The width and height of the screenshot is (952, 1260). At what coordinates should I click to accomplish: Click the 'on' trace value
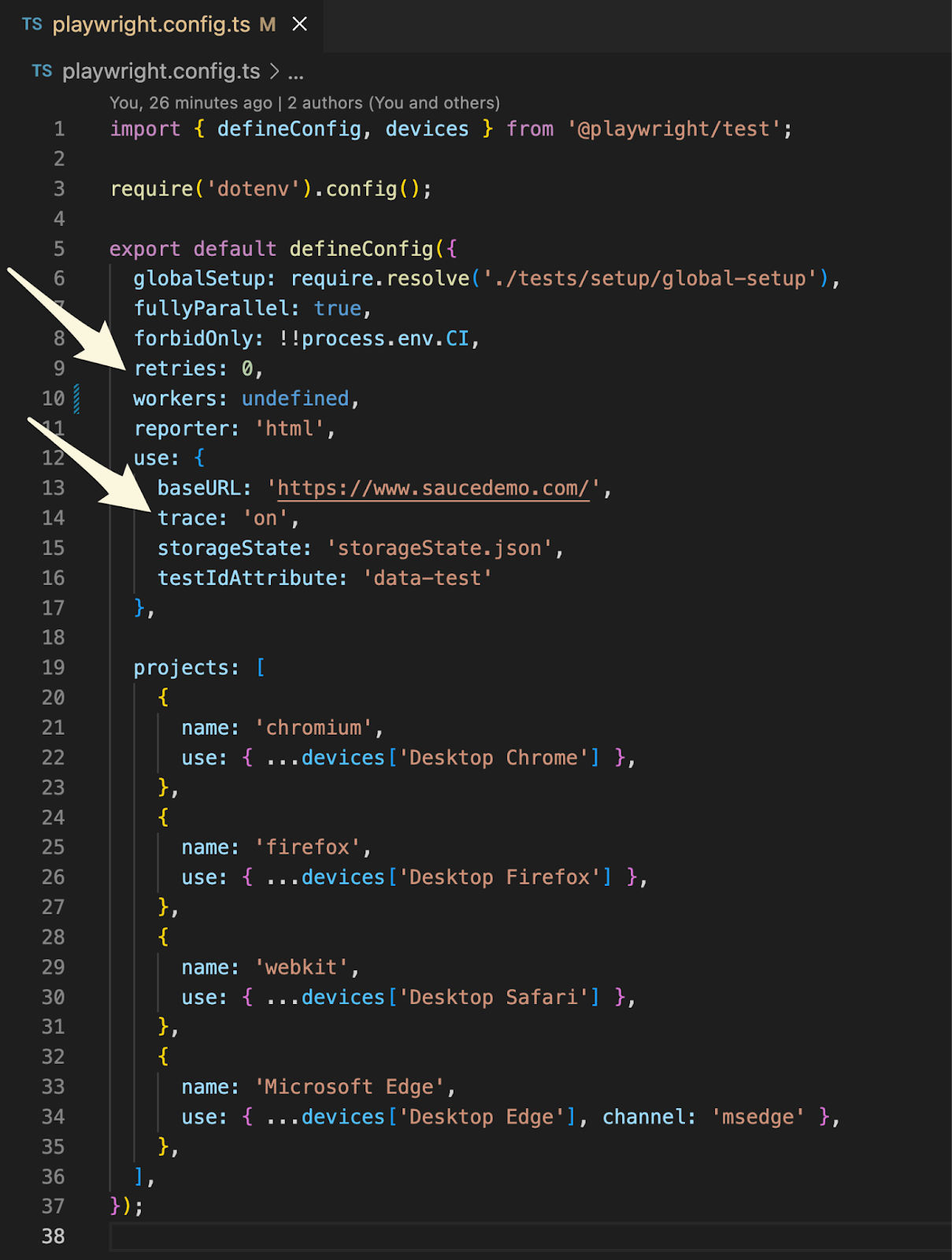[x=265, y=518]
